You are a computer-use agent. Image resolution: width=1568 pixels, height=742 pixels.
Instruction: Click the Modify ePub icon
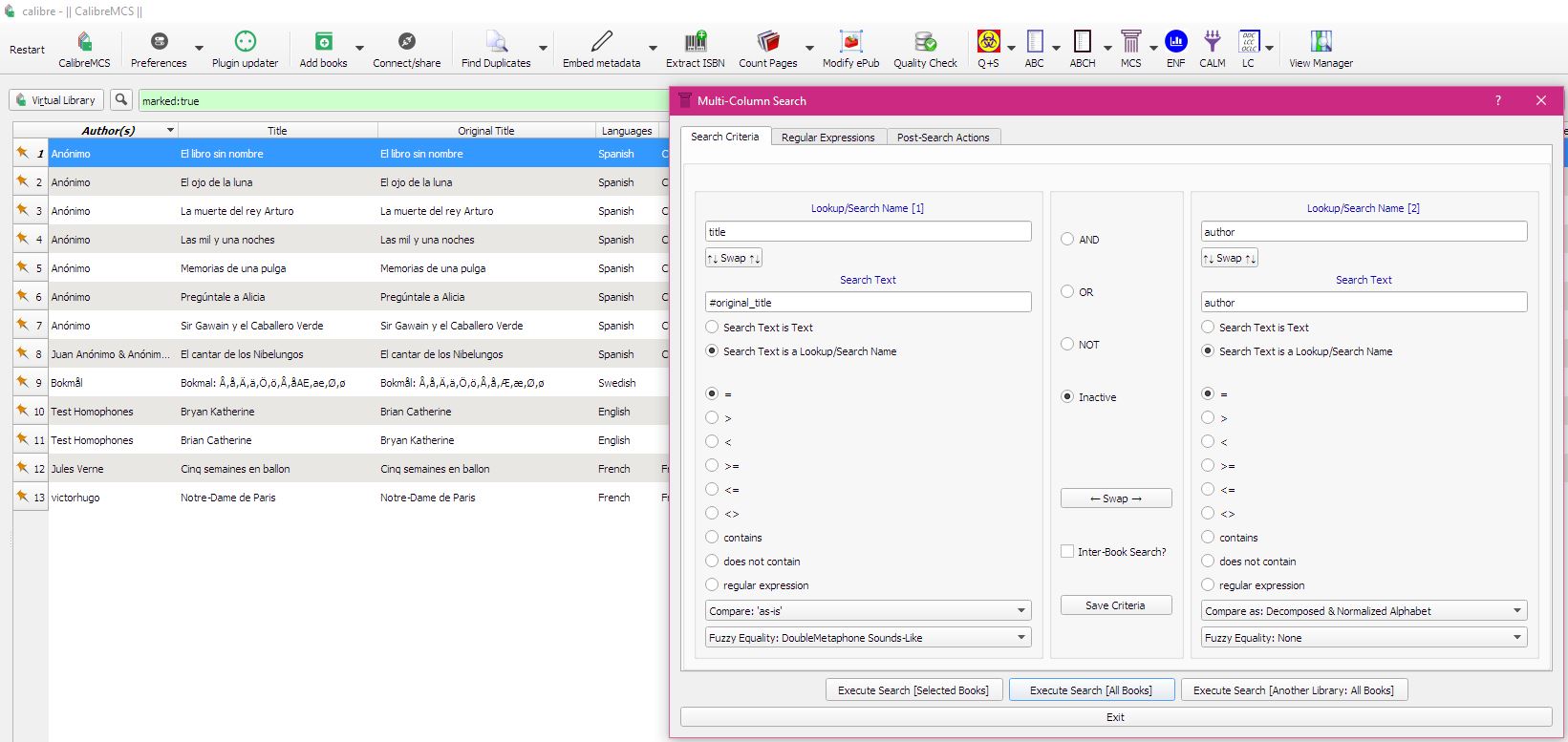pyautogui.click(x=850, y=43)
